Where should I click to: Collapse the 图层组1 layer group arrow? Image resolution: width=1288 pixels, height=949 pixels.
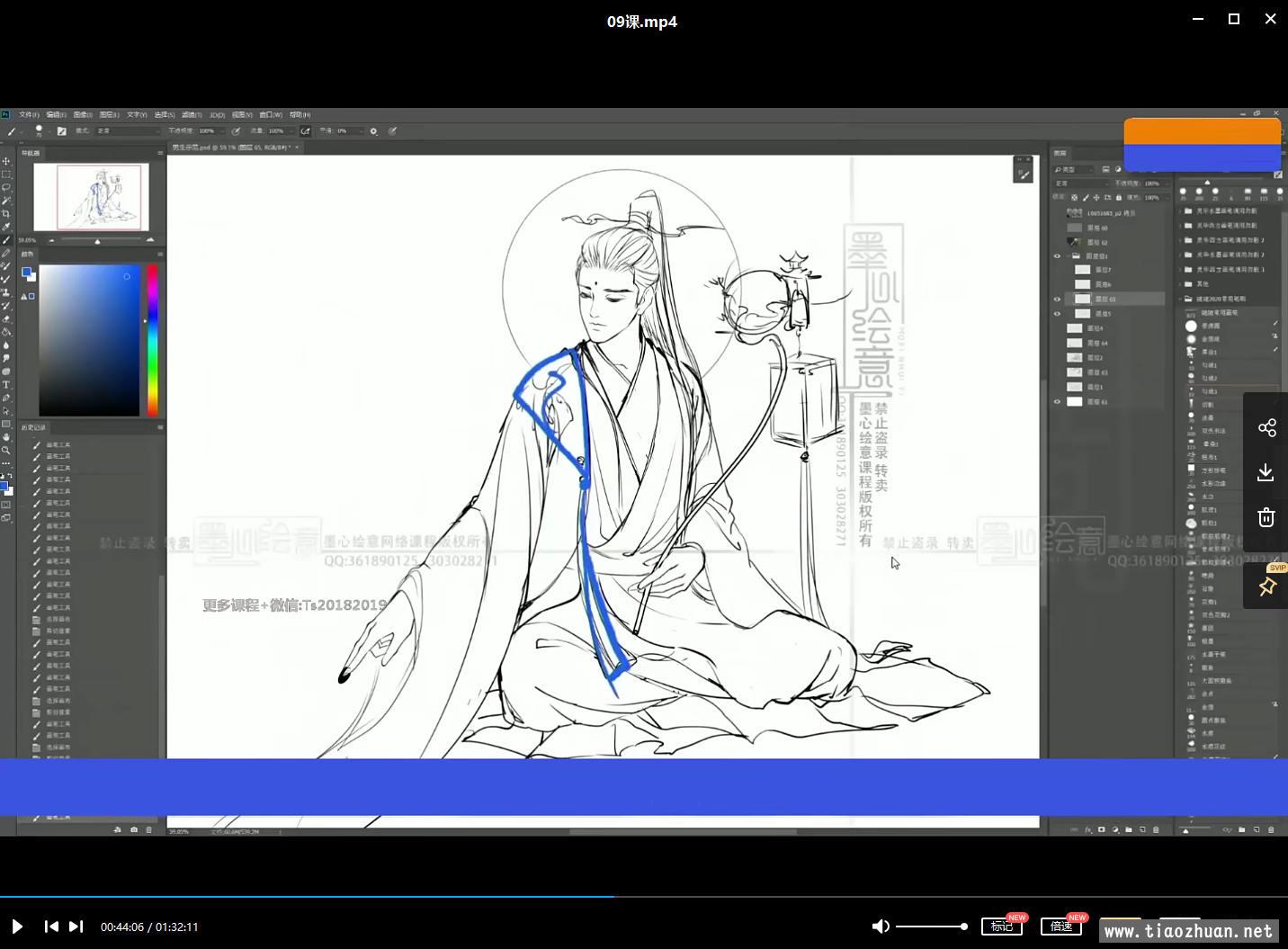(x=1067, y=256)
